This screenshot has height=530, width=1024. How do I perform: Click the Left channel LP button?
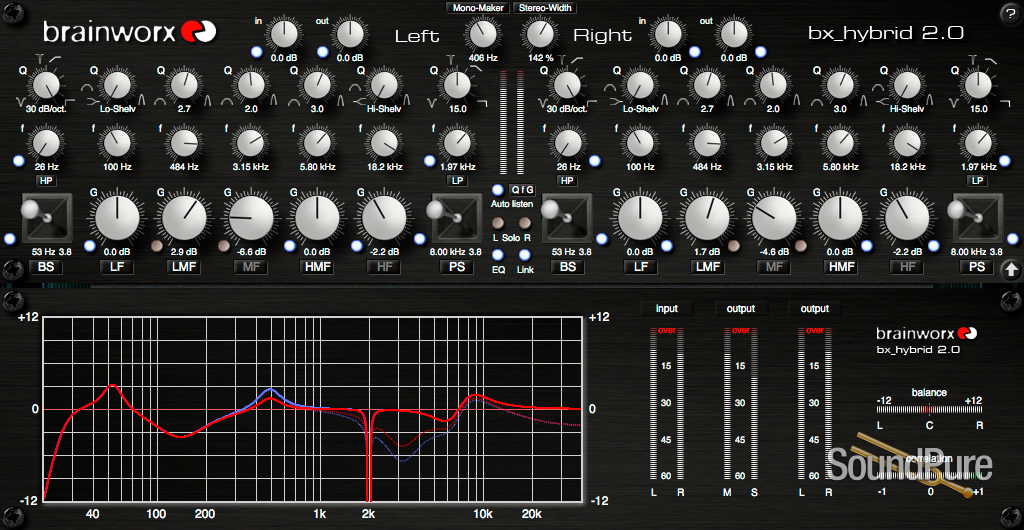pyautogui.click(x=457, y=180)
